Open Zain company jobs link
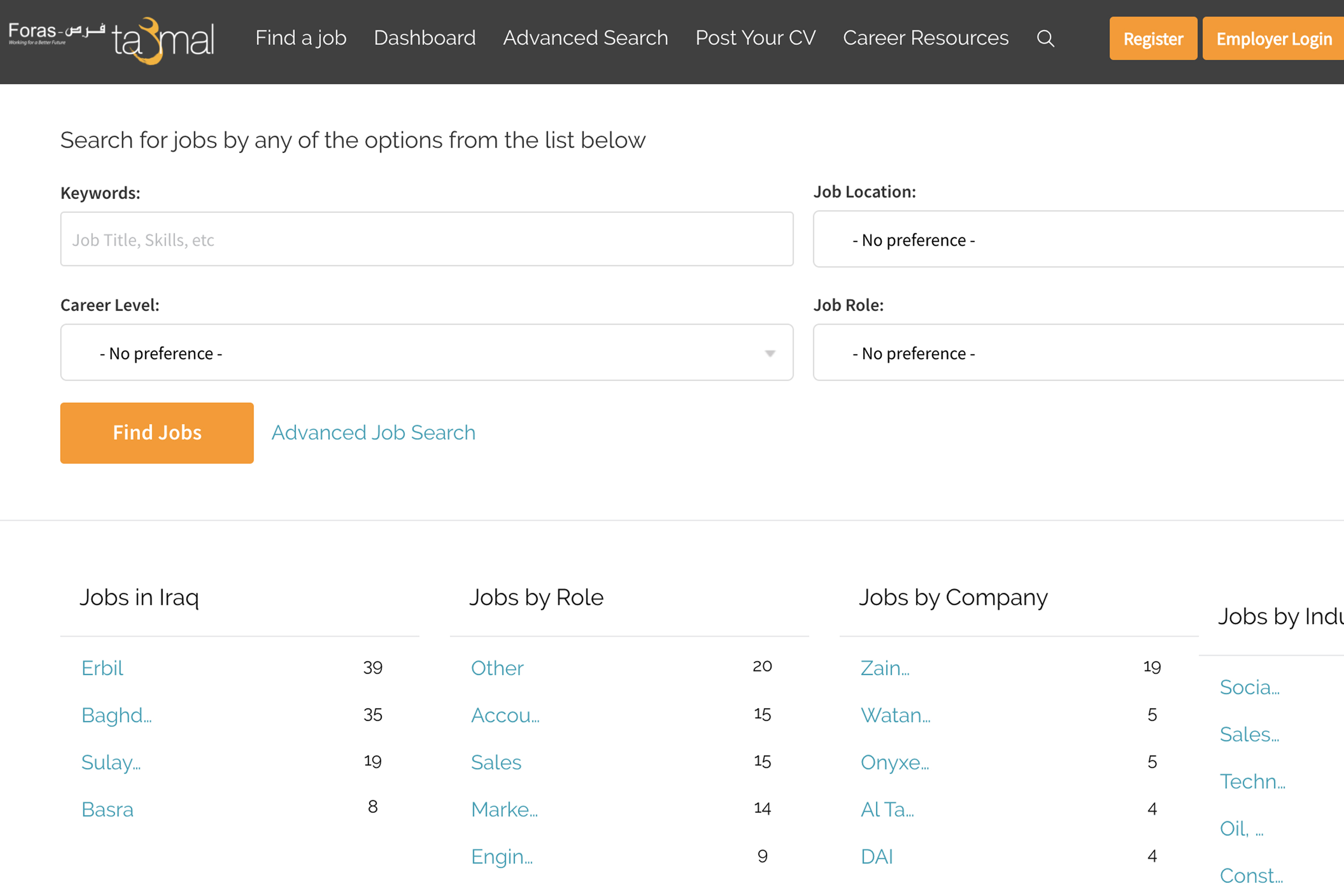Image resolution: width=1344 pixels, height=896 pixels. point(884,668)
